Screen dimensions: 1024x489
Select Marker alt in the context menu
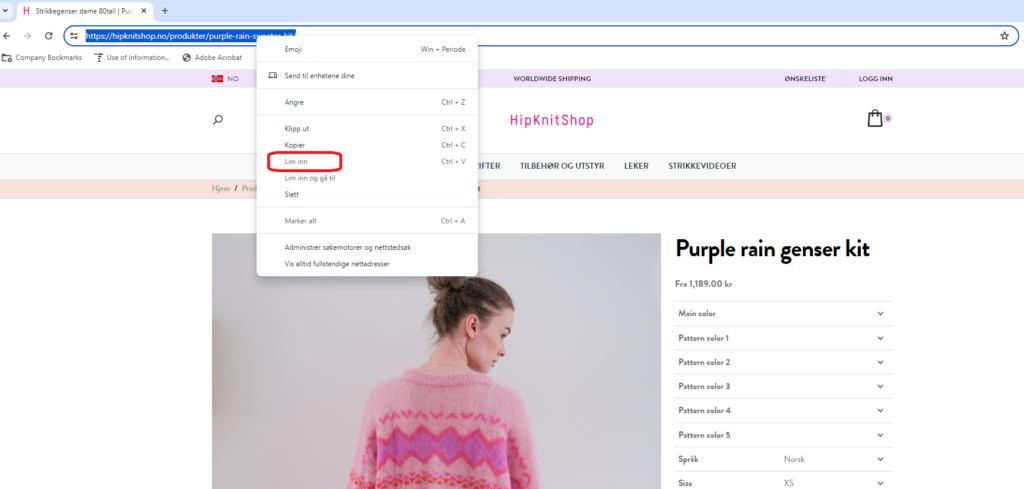coord(301,221)
